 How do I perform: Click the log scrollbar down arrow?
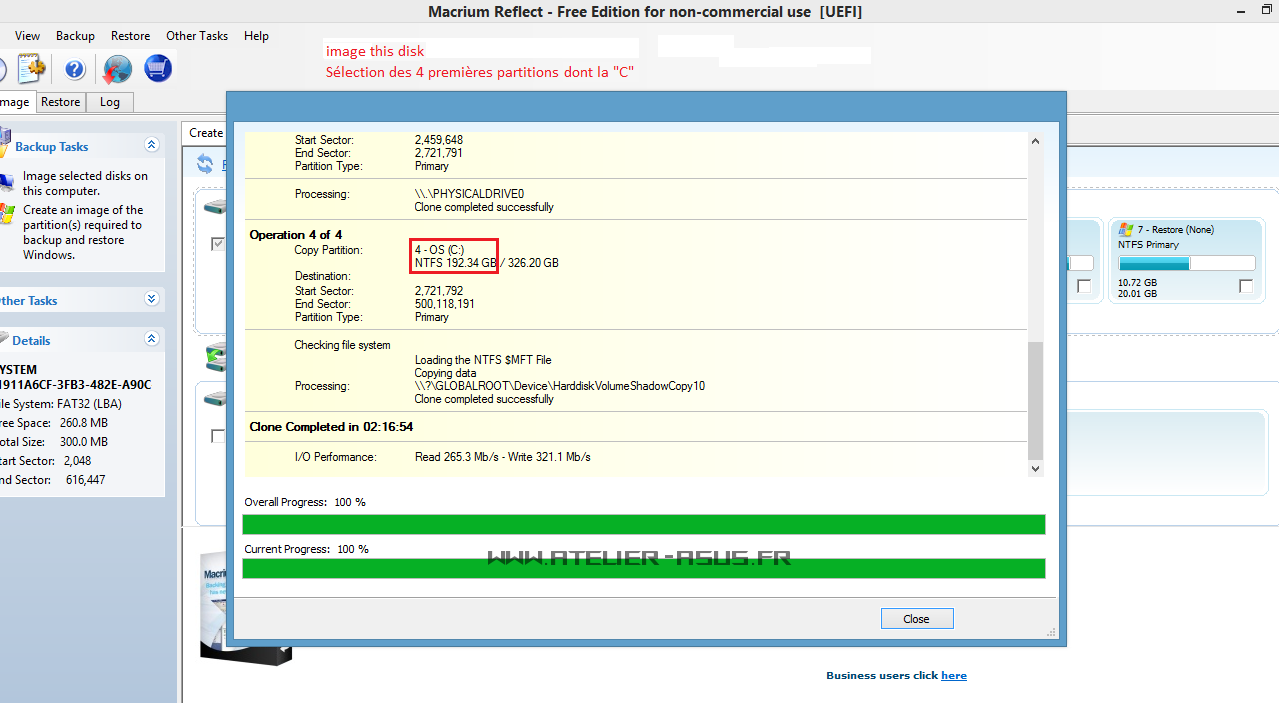(x=1035, y=468)
